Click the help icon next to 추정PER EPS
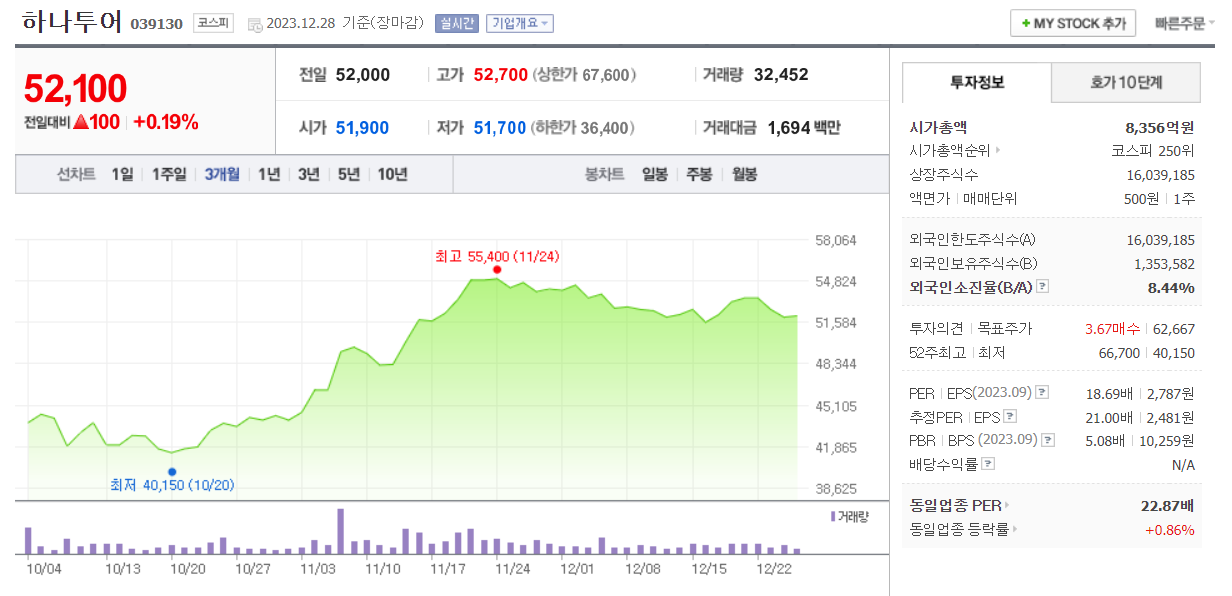The image size is (1232, 596). click(1010, 416)
